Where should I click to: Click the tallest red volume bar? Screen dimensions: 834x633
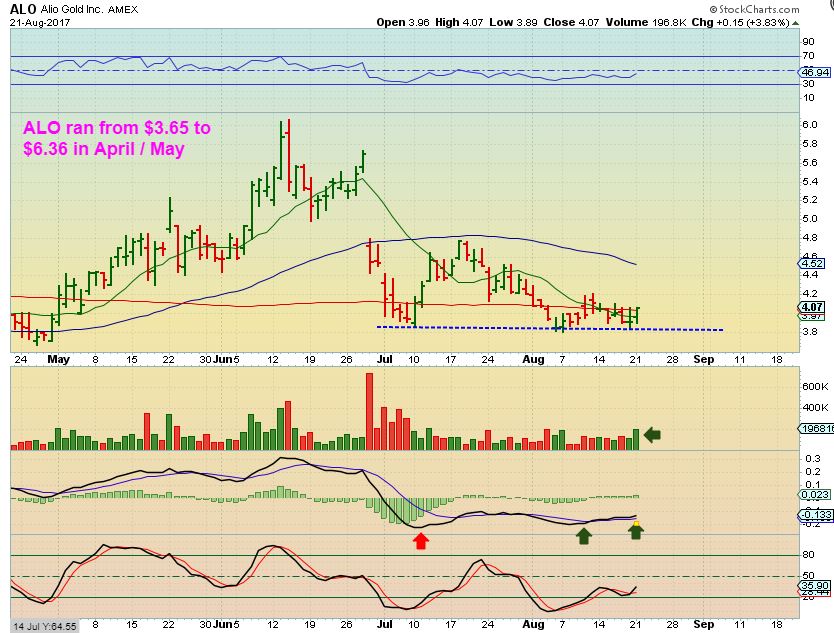[369, 412]
